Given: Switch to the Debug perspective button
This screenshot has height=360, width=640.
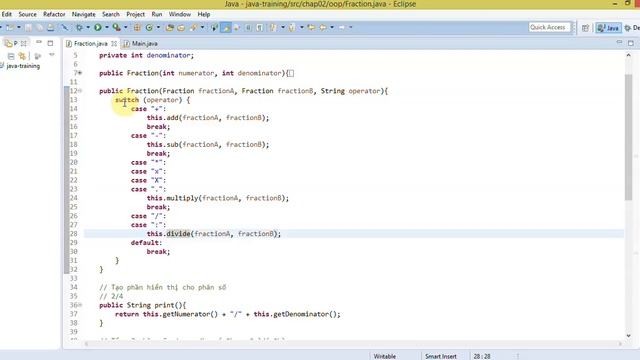Looking at the screenshot, I should point(632,28).
